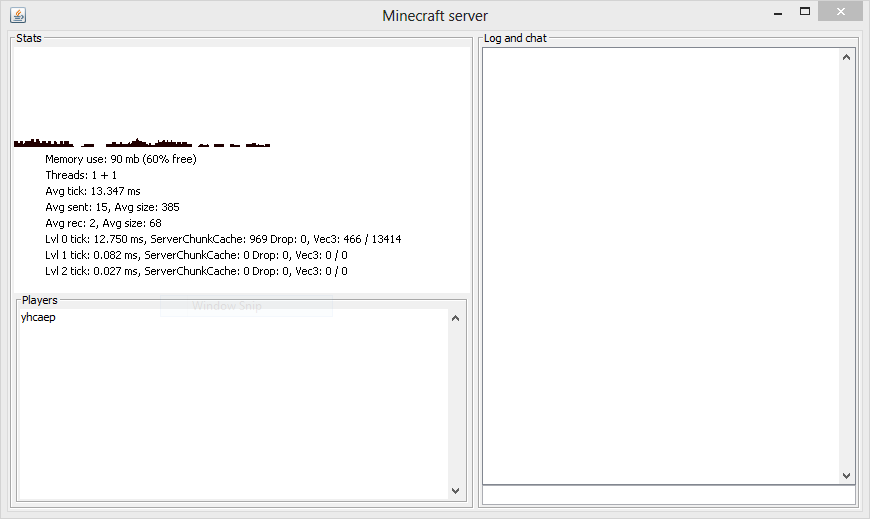Click the chat command input field

click(669, 495)
